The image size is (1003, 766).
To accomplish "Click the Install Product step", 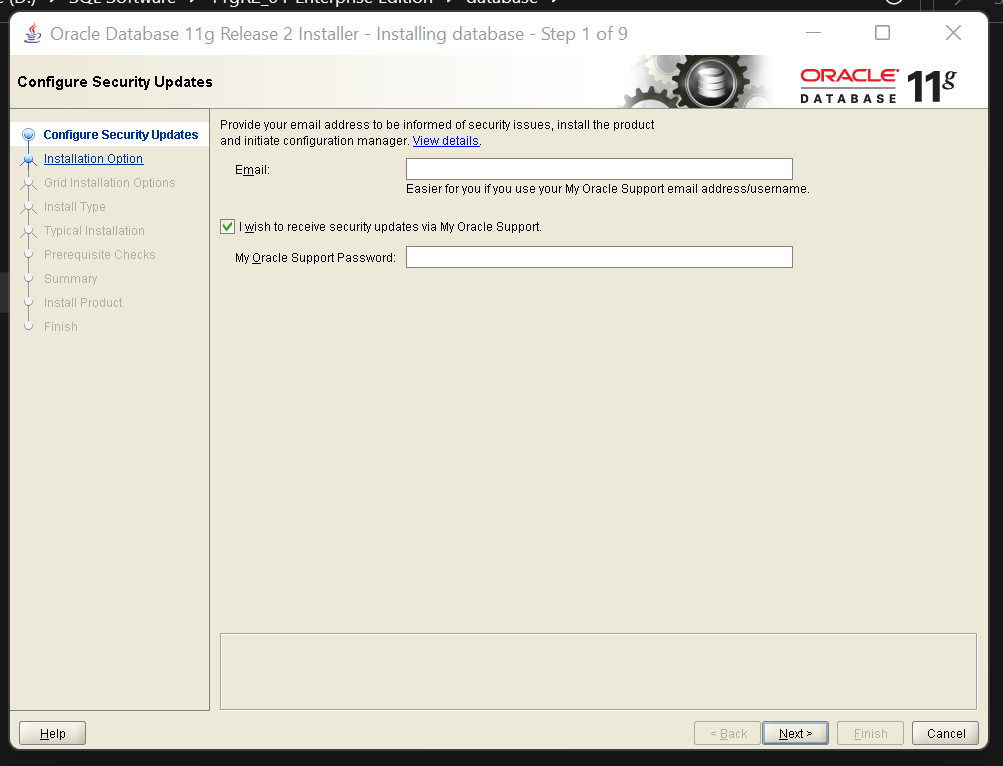I will point(83,303).
